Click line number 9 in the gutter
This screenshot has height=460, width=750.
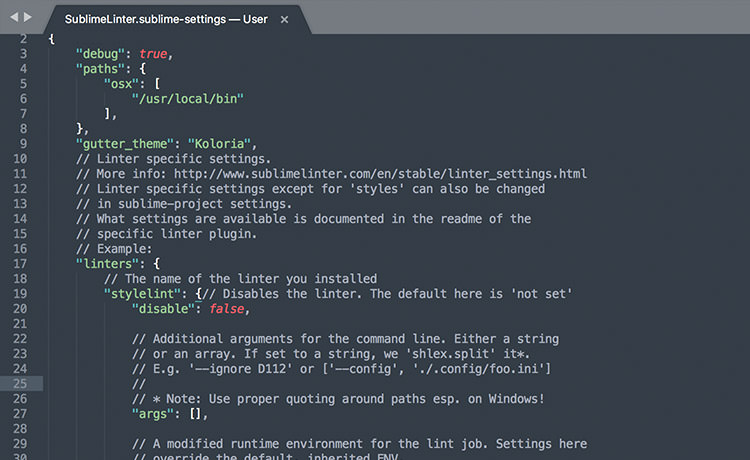pos(23,144)
